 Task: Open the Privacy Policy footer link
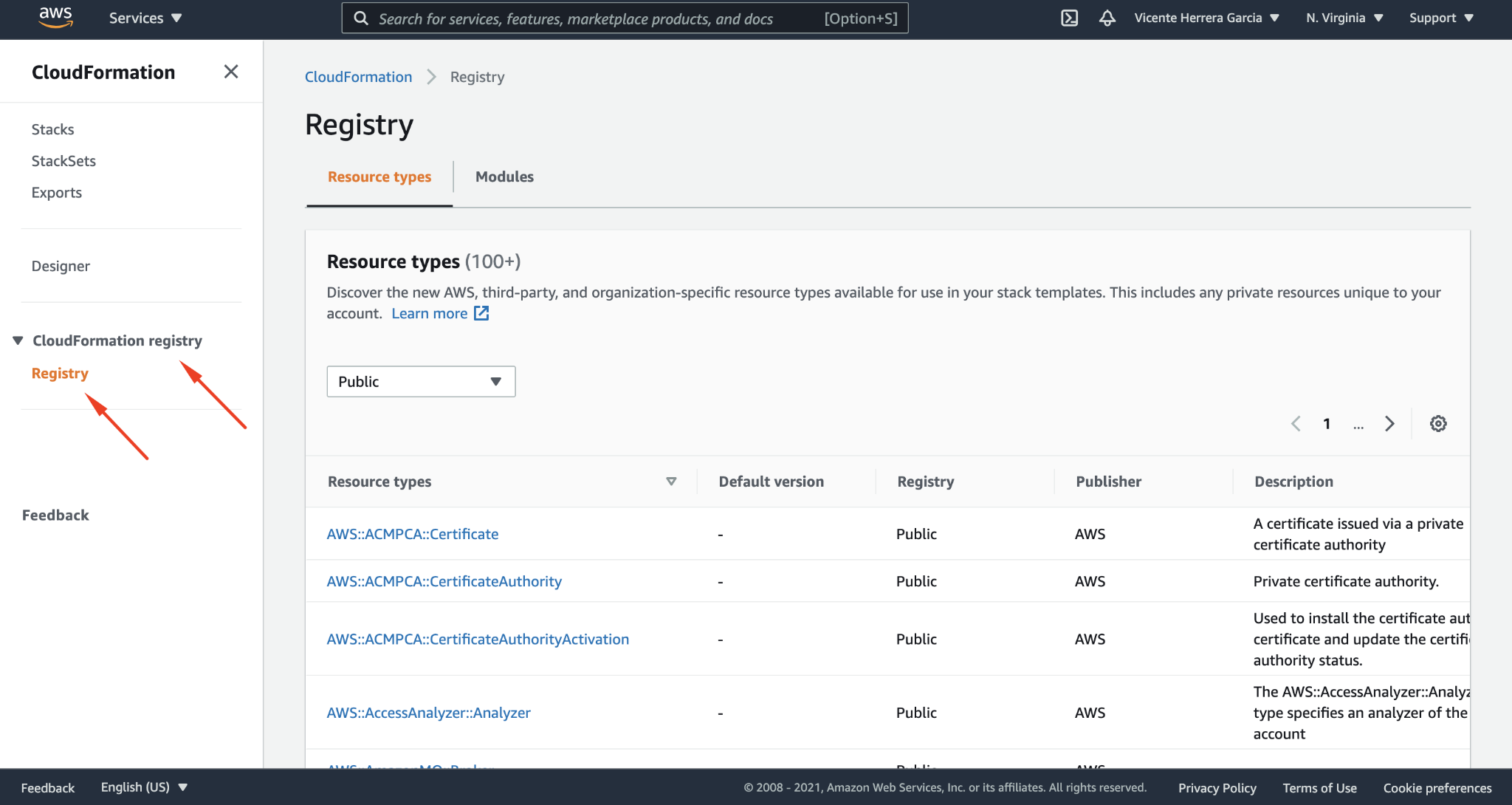pos(1217,788)
